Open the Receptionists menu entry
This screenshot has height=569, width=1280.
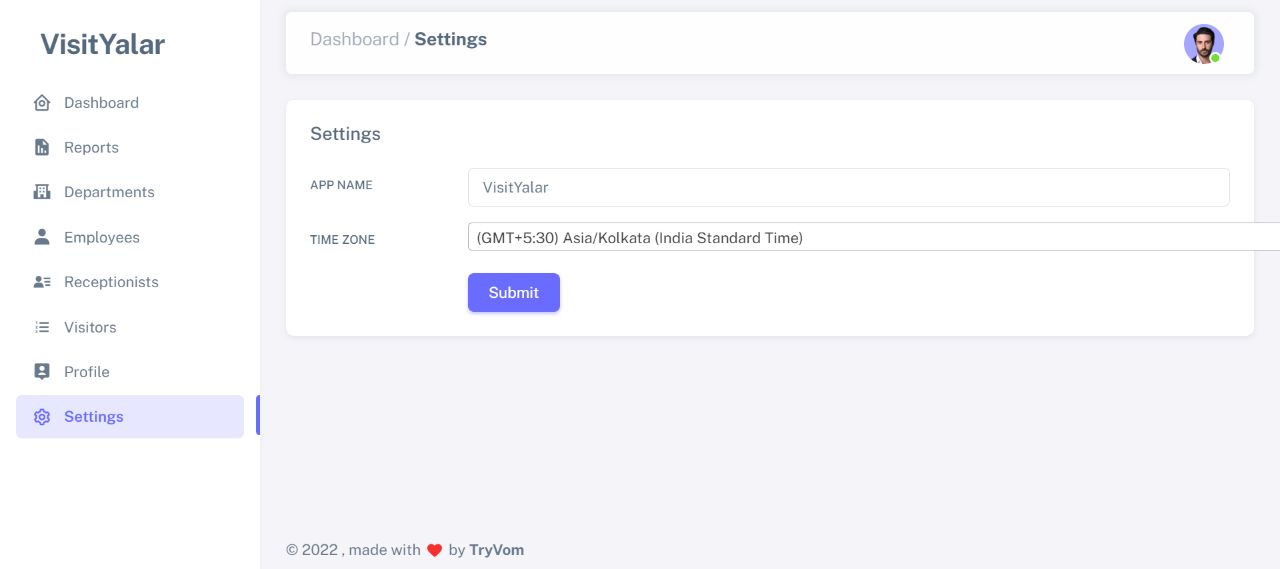[111, 282]
